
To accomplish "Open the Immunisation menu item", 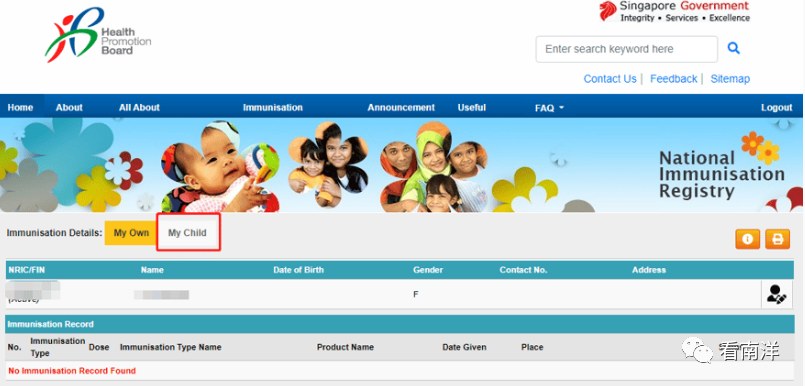I will point(273,107).
